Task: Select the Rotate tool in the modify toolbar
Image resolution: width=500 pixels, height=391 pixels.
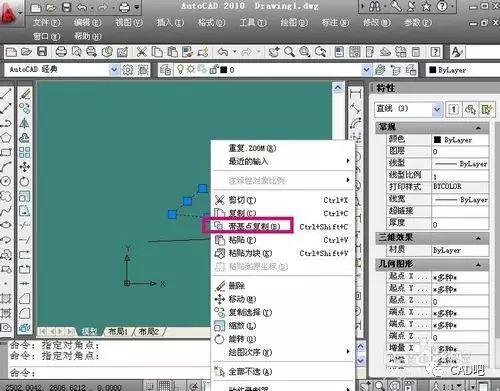Action: (x=25, y=181)
